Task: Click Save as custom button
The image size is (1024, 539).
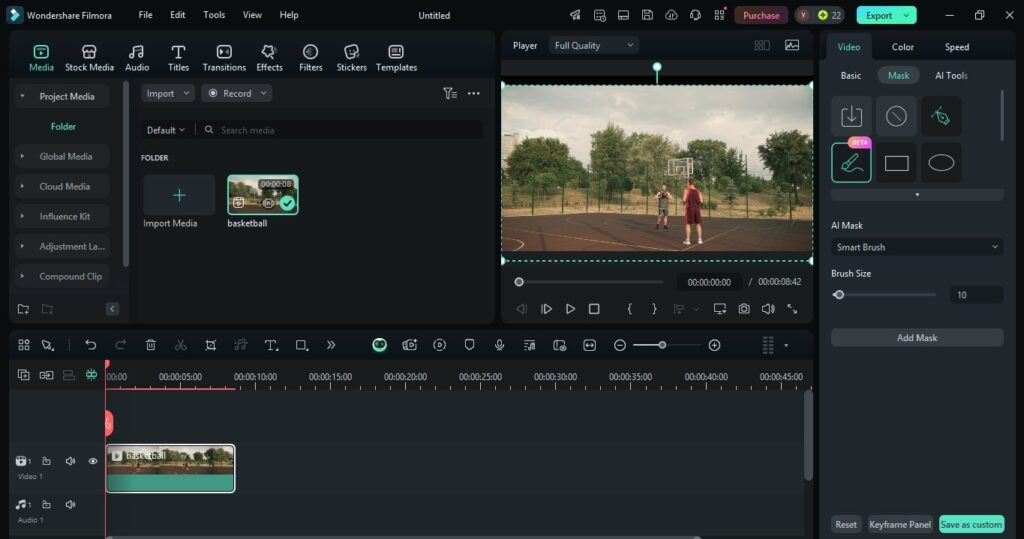Action: click(971, 524)
